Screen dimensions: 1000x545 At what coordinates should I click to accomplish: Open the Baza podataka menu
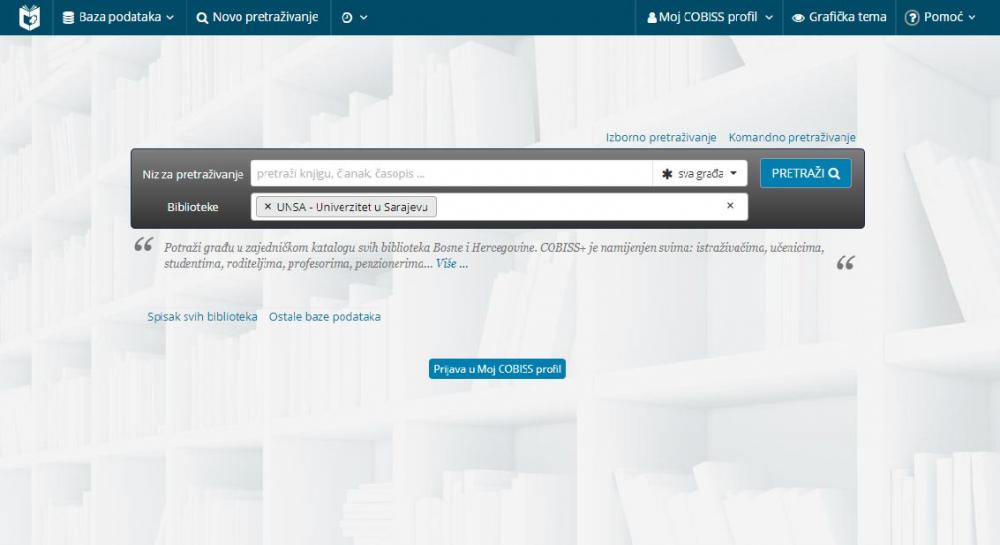point(118,17)
